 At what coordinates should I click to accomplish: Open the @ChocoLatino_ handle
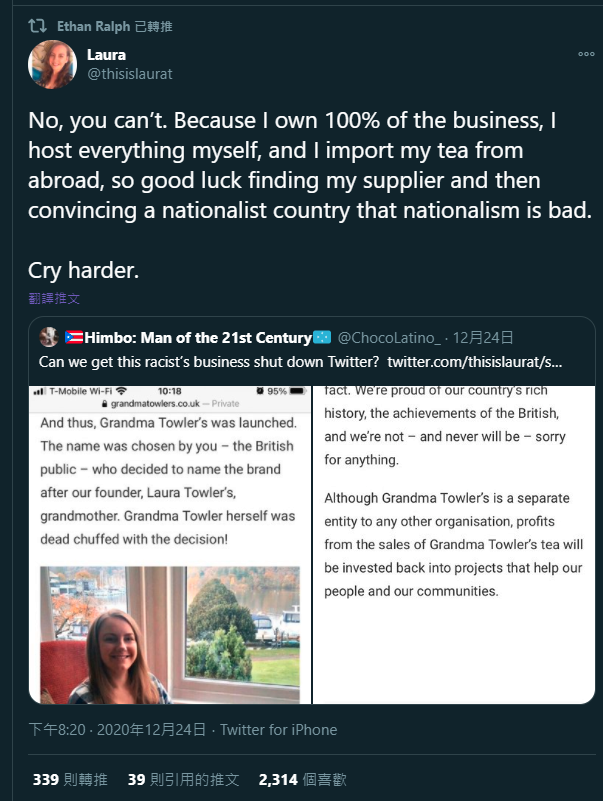click(x=388, y=338)
